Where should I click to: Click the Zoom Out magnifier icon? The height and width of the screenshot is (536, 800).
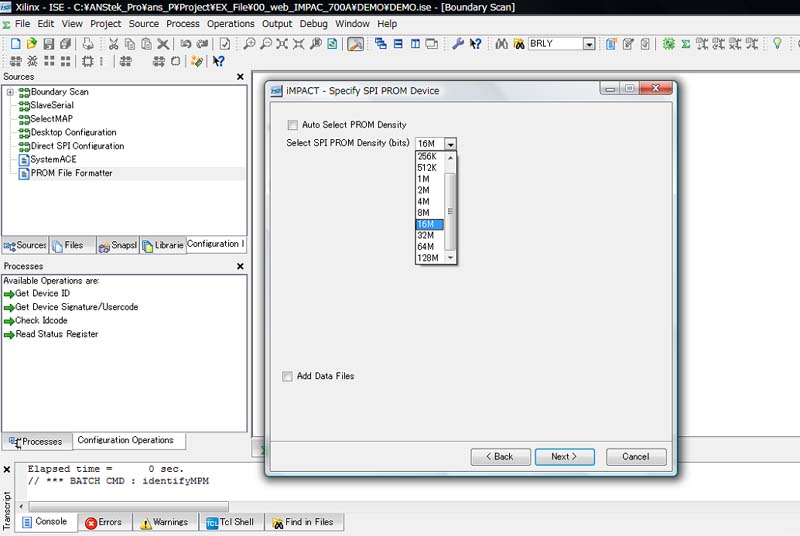click(x=266, y=44)
